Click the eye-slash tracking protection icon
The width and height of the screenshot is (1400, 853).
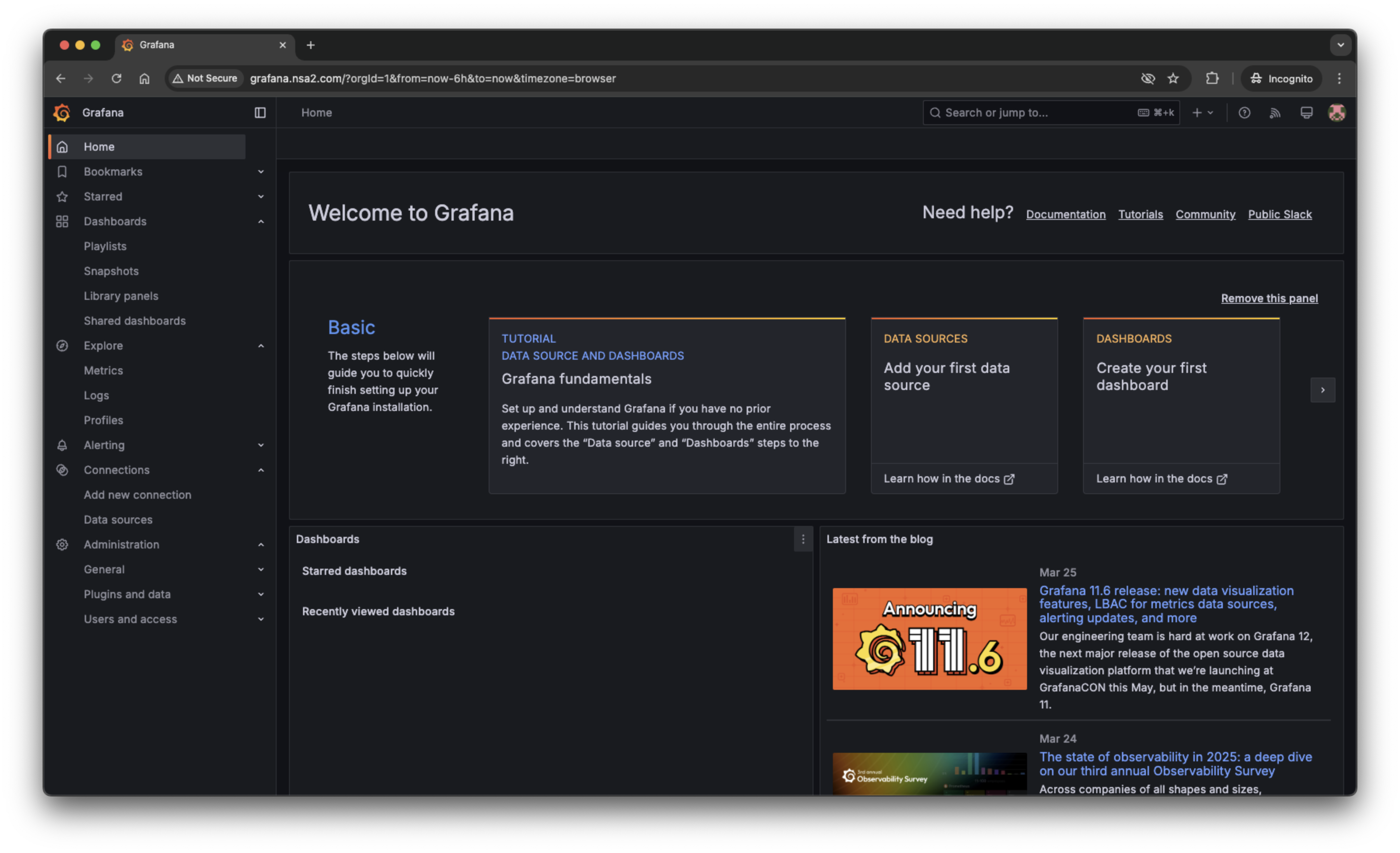(x=1148, y=78)
